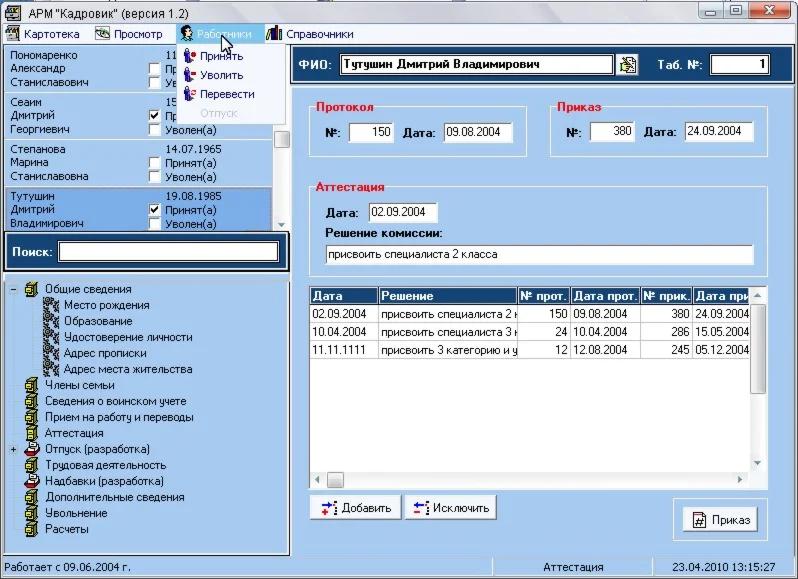Toggle Принят(а) checkbox for Степанова Марина

pos(154,162)
